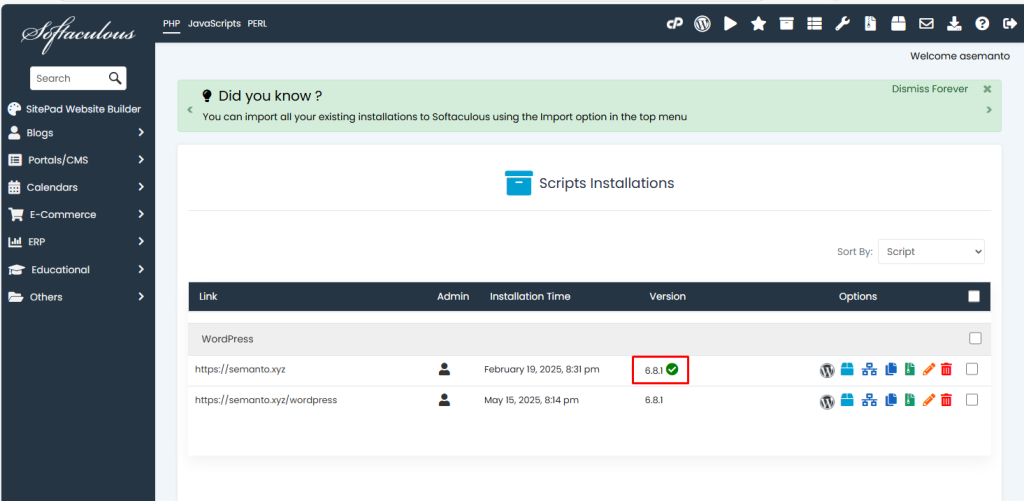This screenshot has height=501, width=1024.
Task: Open the Sort By dropdown
Action: 931,252
